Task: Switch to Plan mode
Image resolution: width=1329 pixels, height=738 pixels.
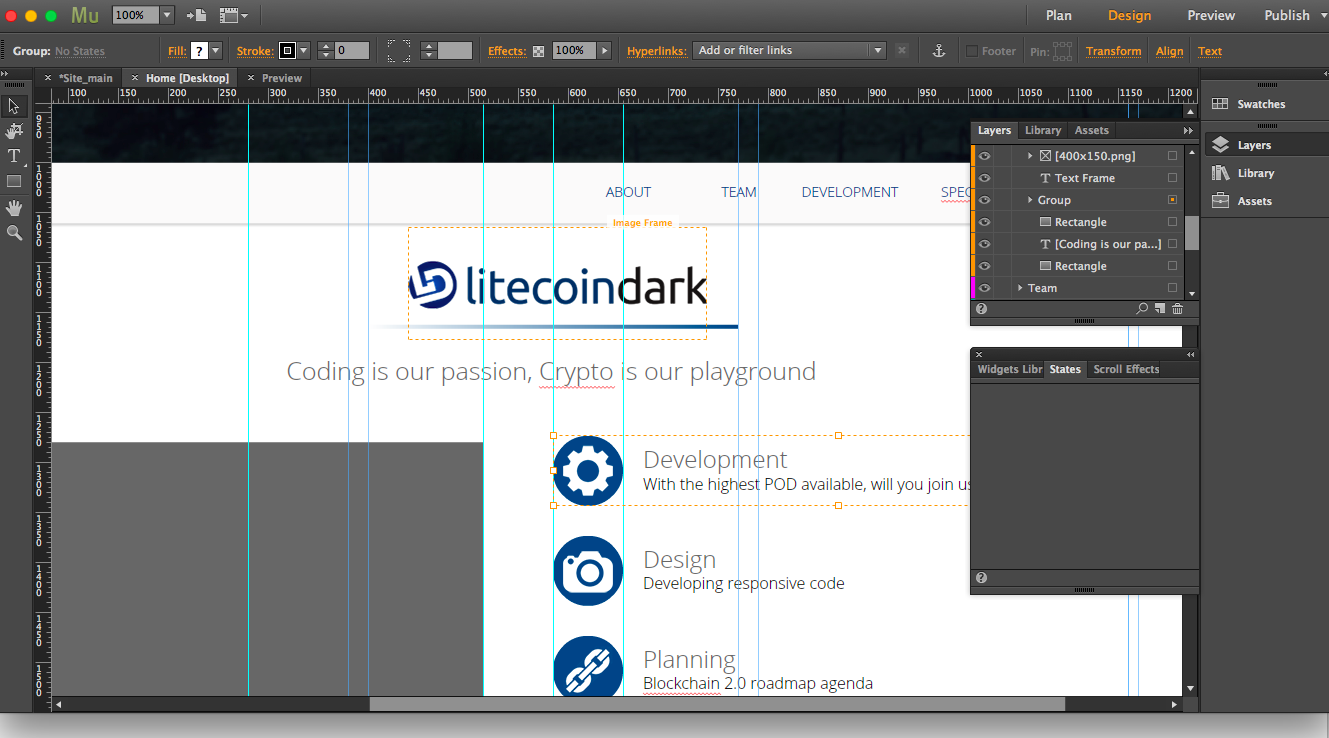Action: [1059, 15]
